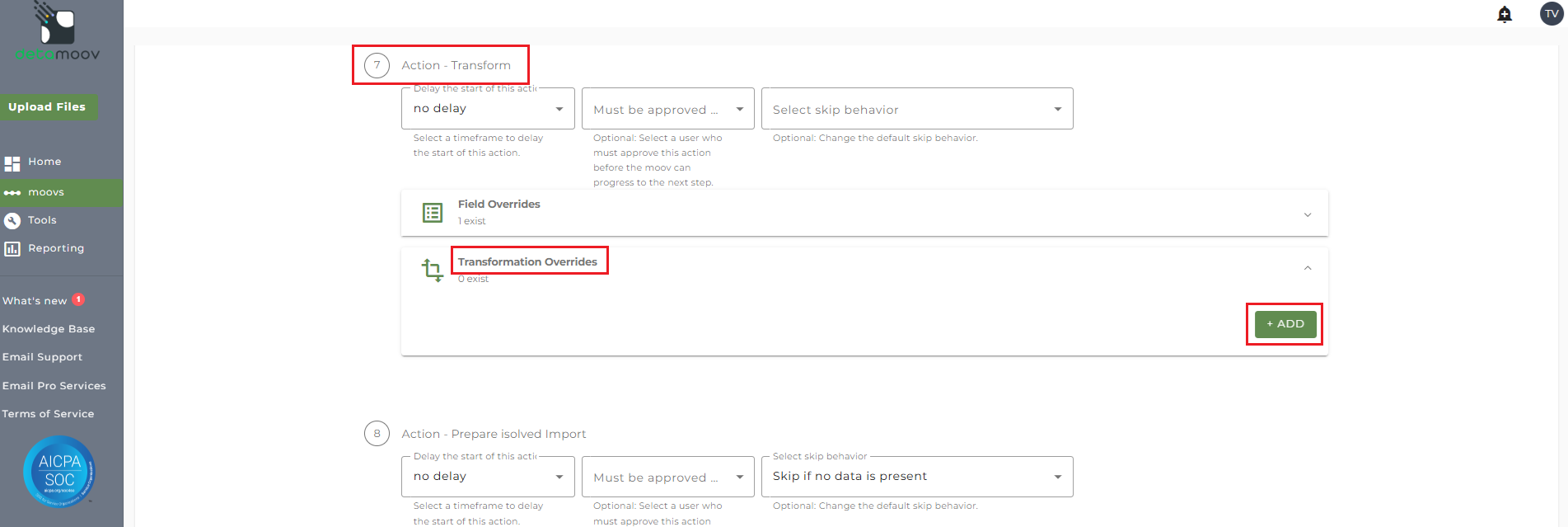Open step 8 skip behavior dropdown
The width and height of the screenshot is (1568, 527).
tap(917, 477)
